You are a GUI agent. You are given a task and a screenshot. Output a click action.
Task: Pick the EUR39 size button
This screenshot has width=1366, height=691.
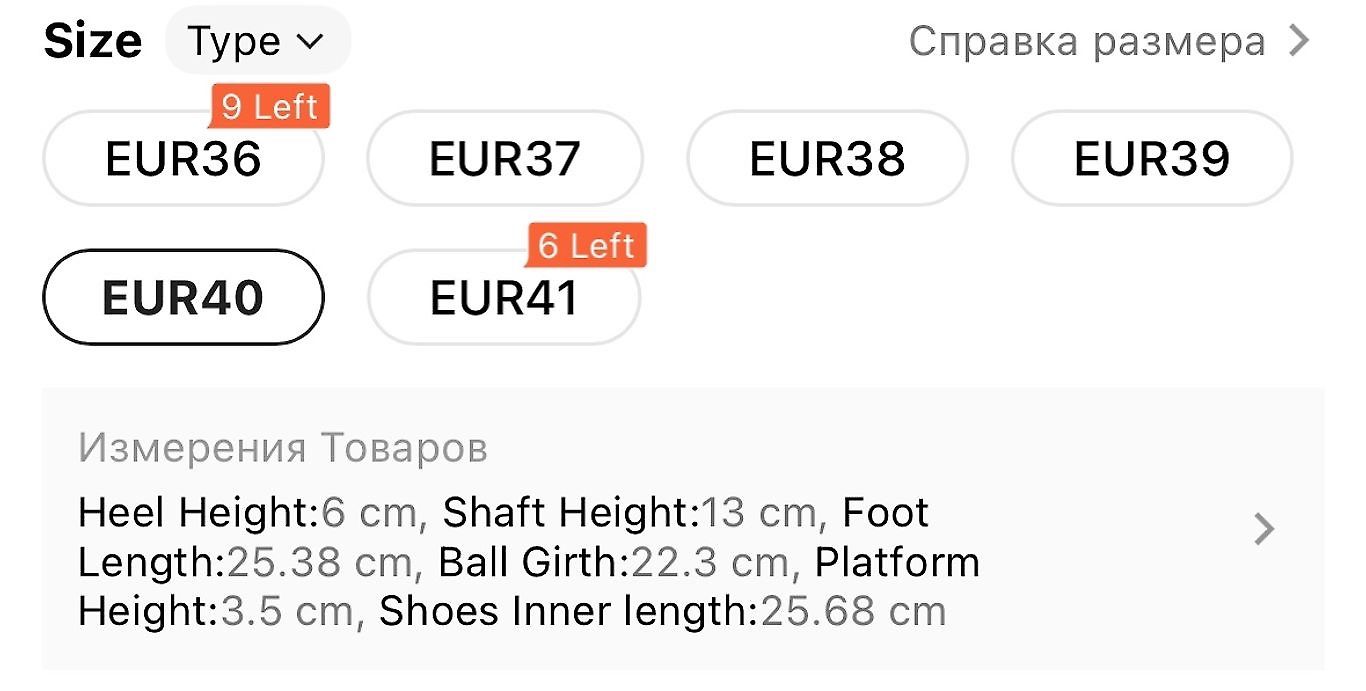pos(1152,158)
